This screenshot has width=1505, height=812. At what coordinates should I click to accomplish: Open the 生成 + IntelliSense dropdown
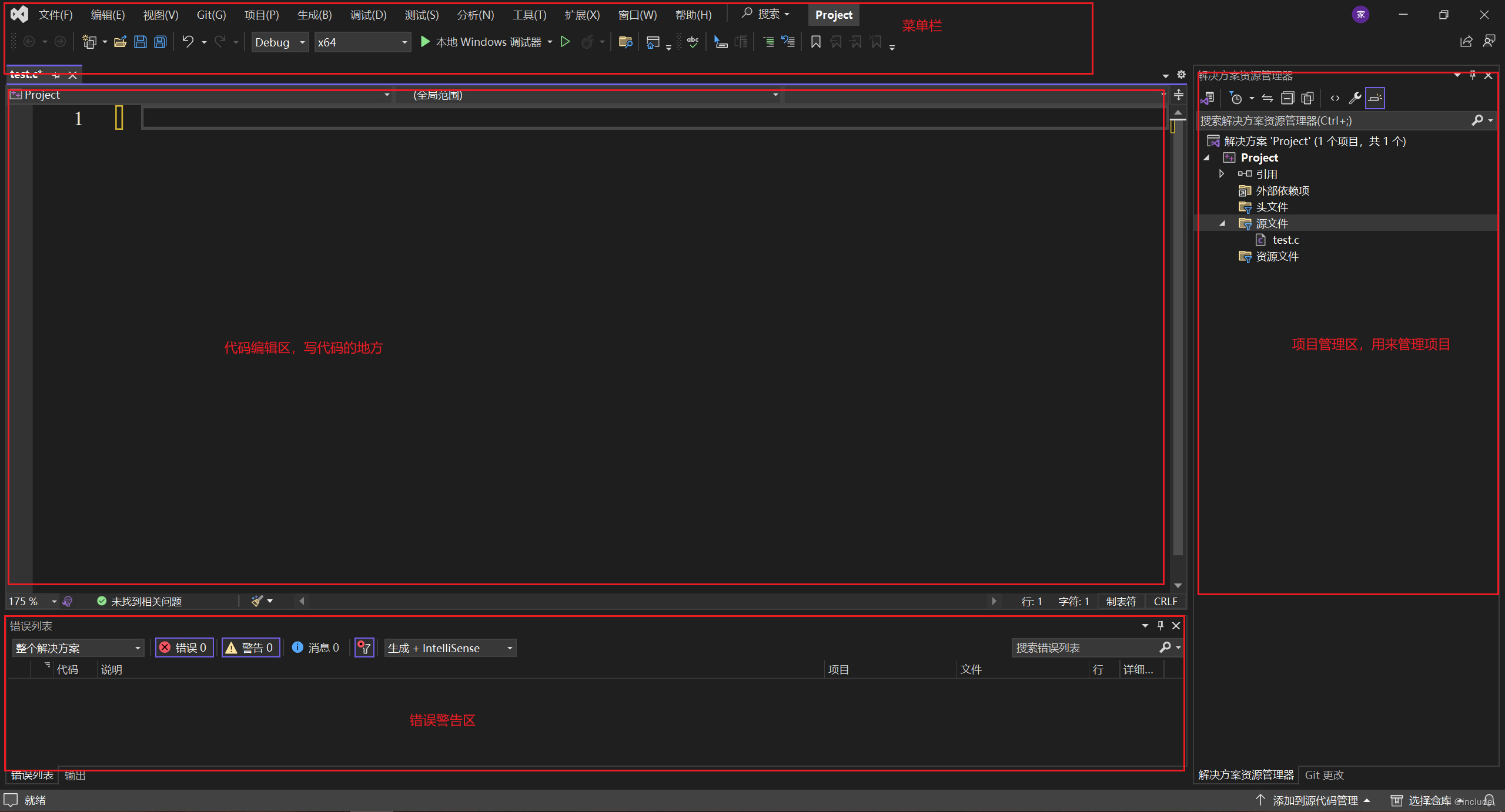[450, 647]
